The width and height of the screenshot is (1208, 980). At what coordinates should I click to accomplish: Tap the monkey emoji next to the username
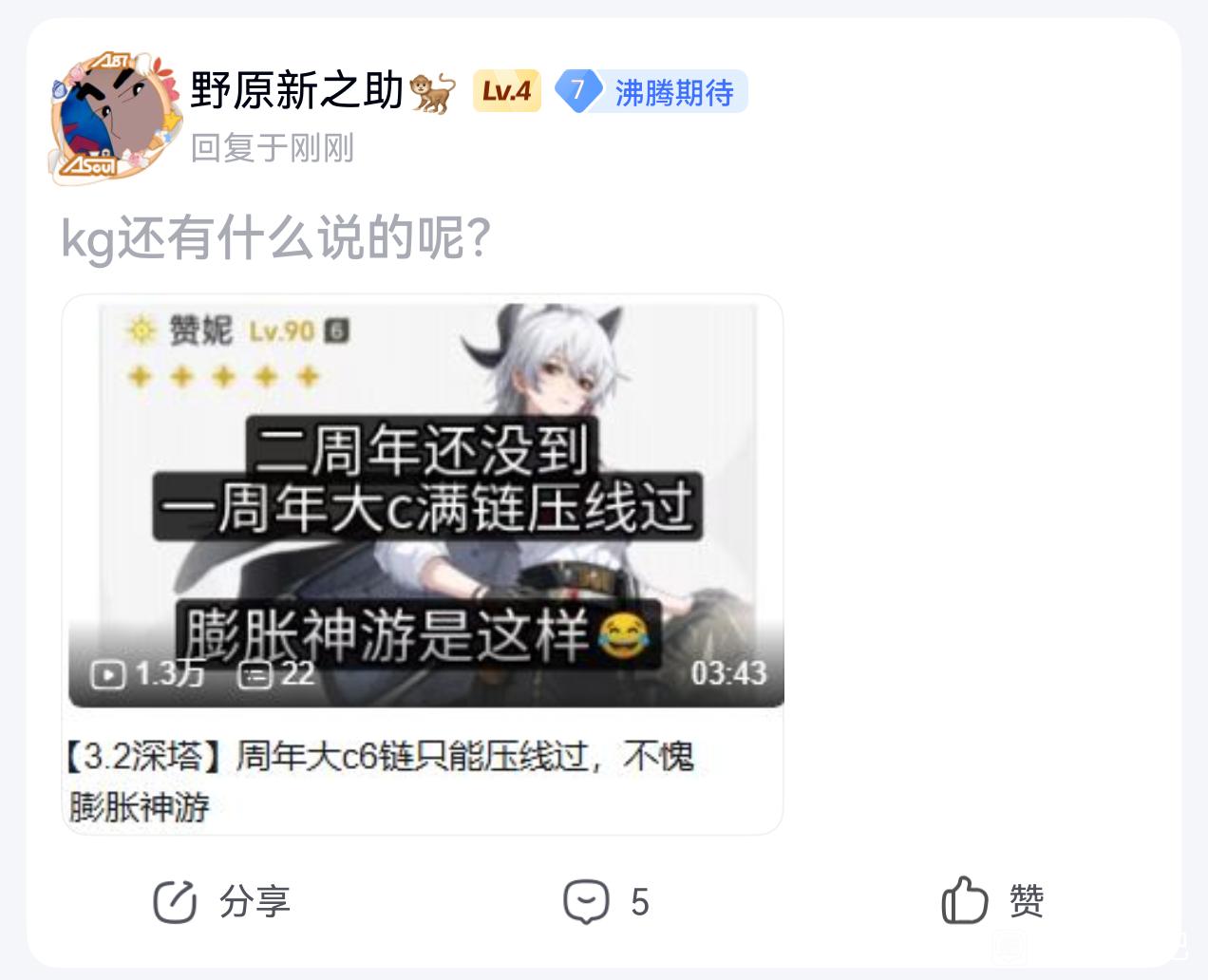pos(433,92)
